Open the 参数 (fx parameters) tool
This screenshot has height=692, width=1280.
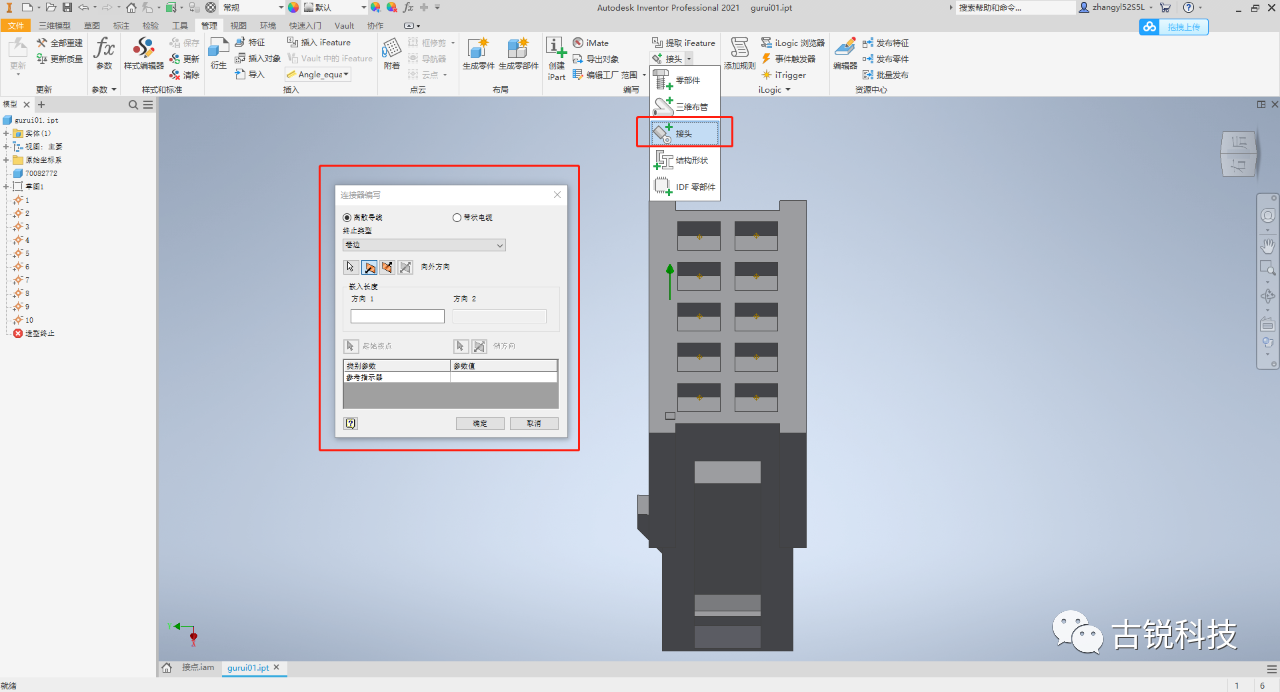104,53
